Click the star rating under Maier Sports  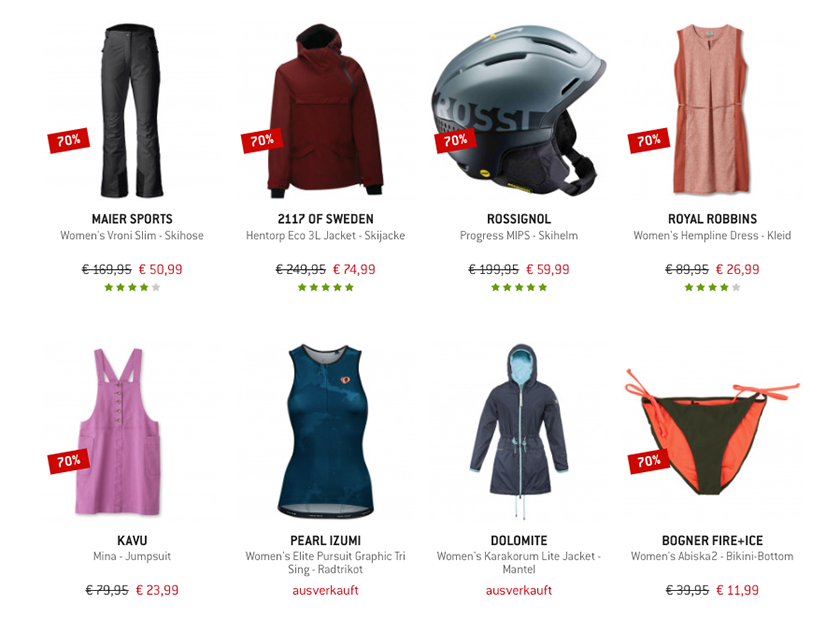(x=132, y=287)
